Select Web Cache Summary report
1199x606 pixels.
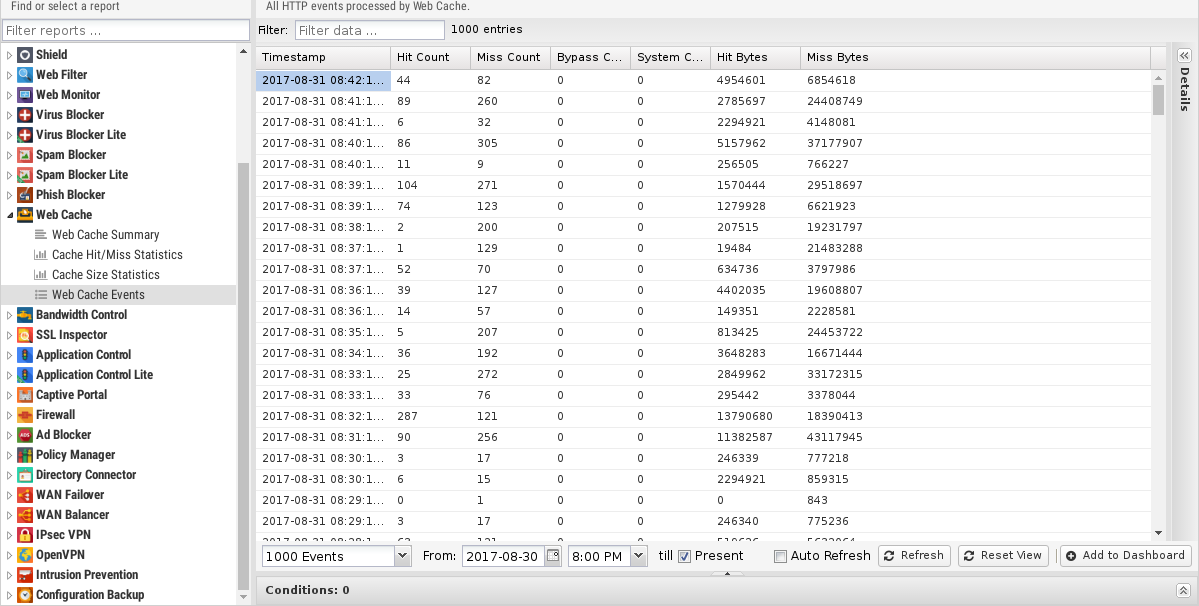pos(105,235)
